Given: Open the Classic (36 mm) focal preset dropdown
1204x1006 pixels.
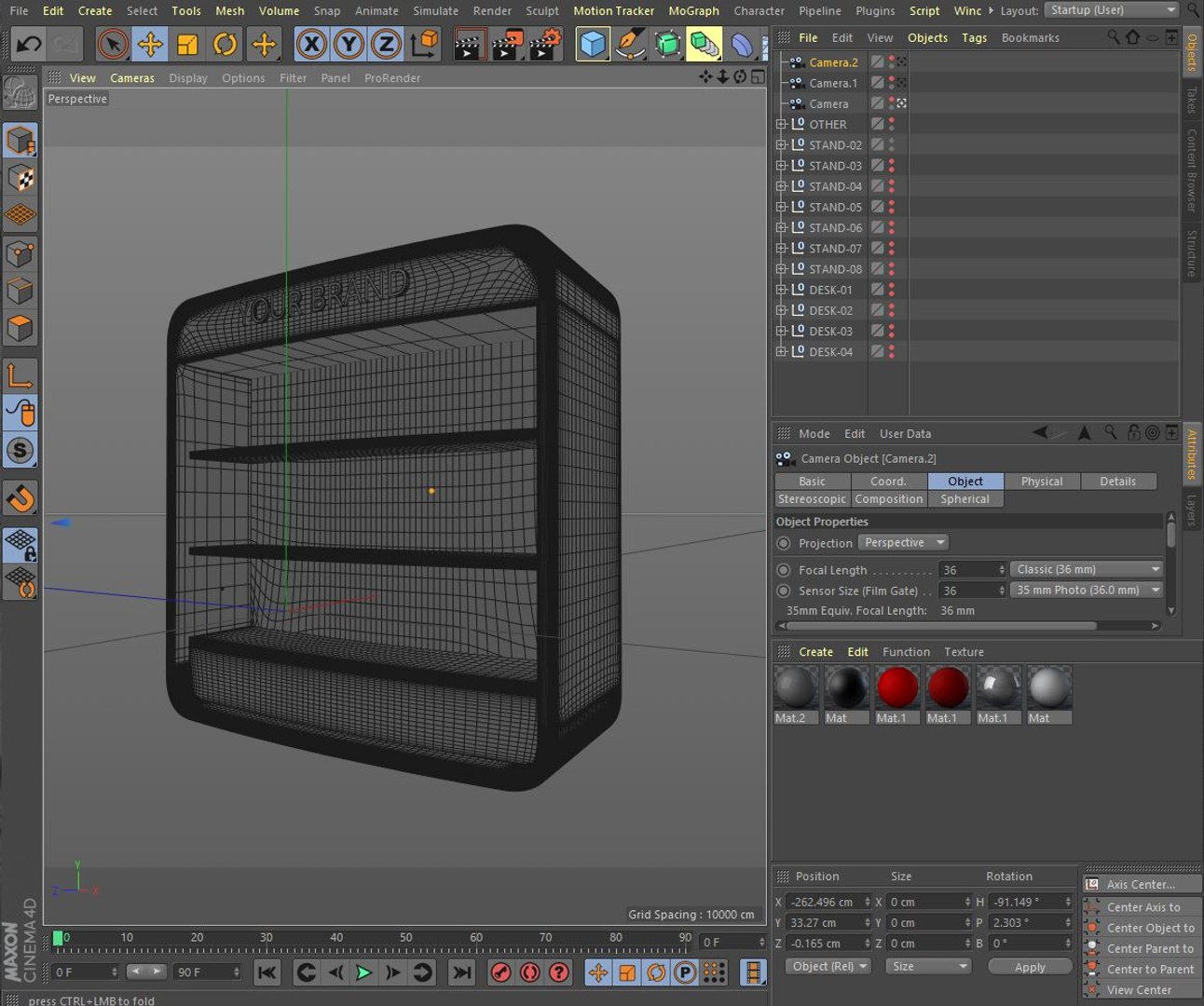Looking at the screenshot, I should click(x=1088, y=569).
